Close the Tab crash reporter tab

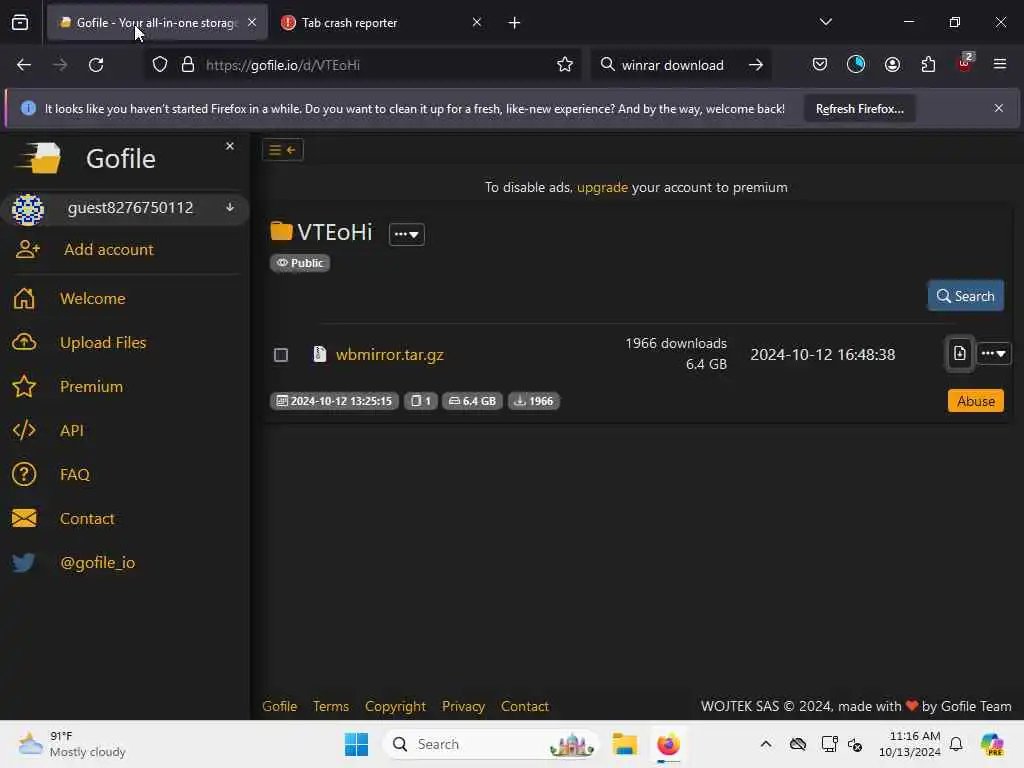point(477,23)
